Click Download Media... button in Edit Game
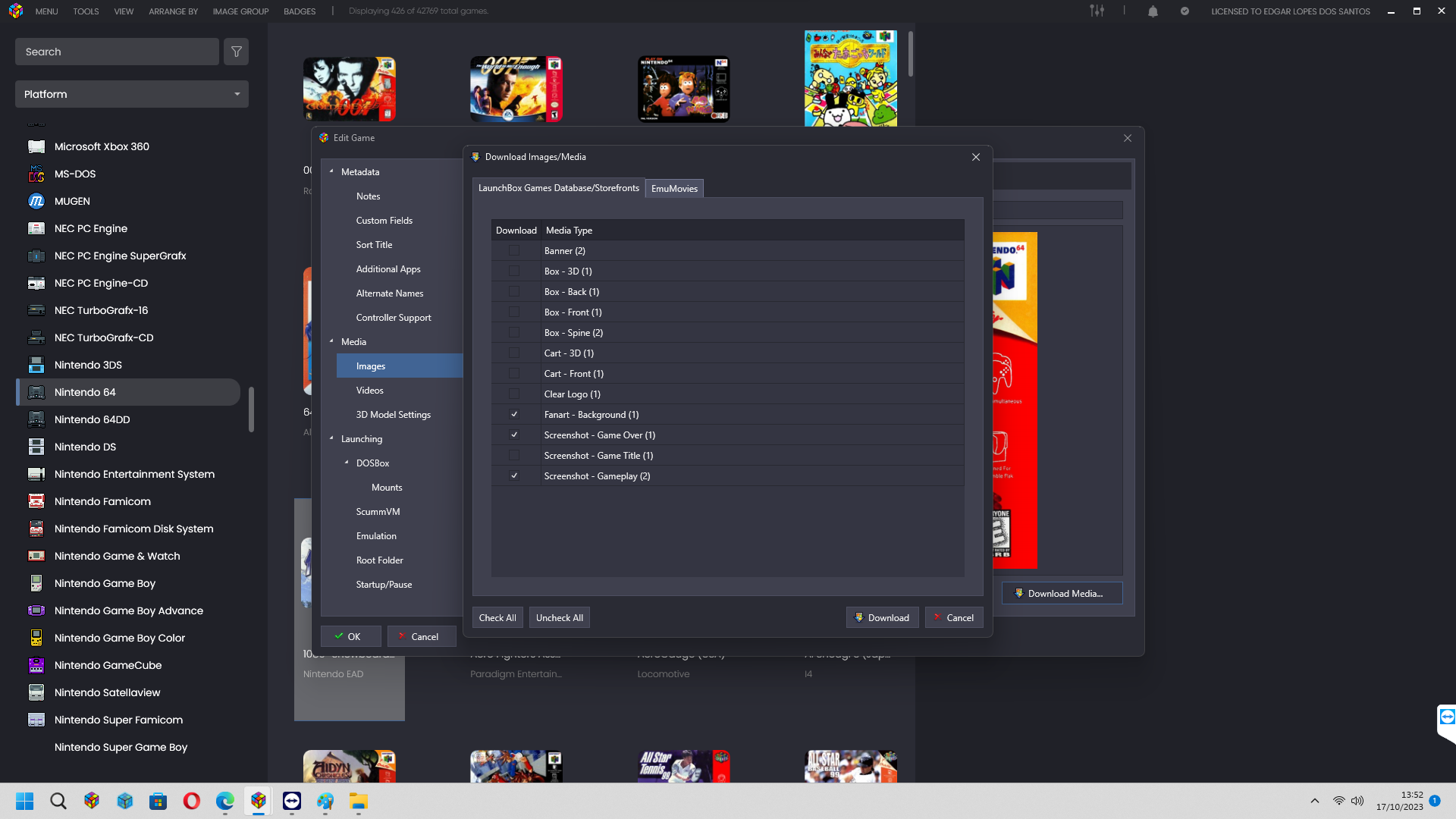 pos(1062,594)
